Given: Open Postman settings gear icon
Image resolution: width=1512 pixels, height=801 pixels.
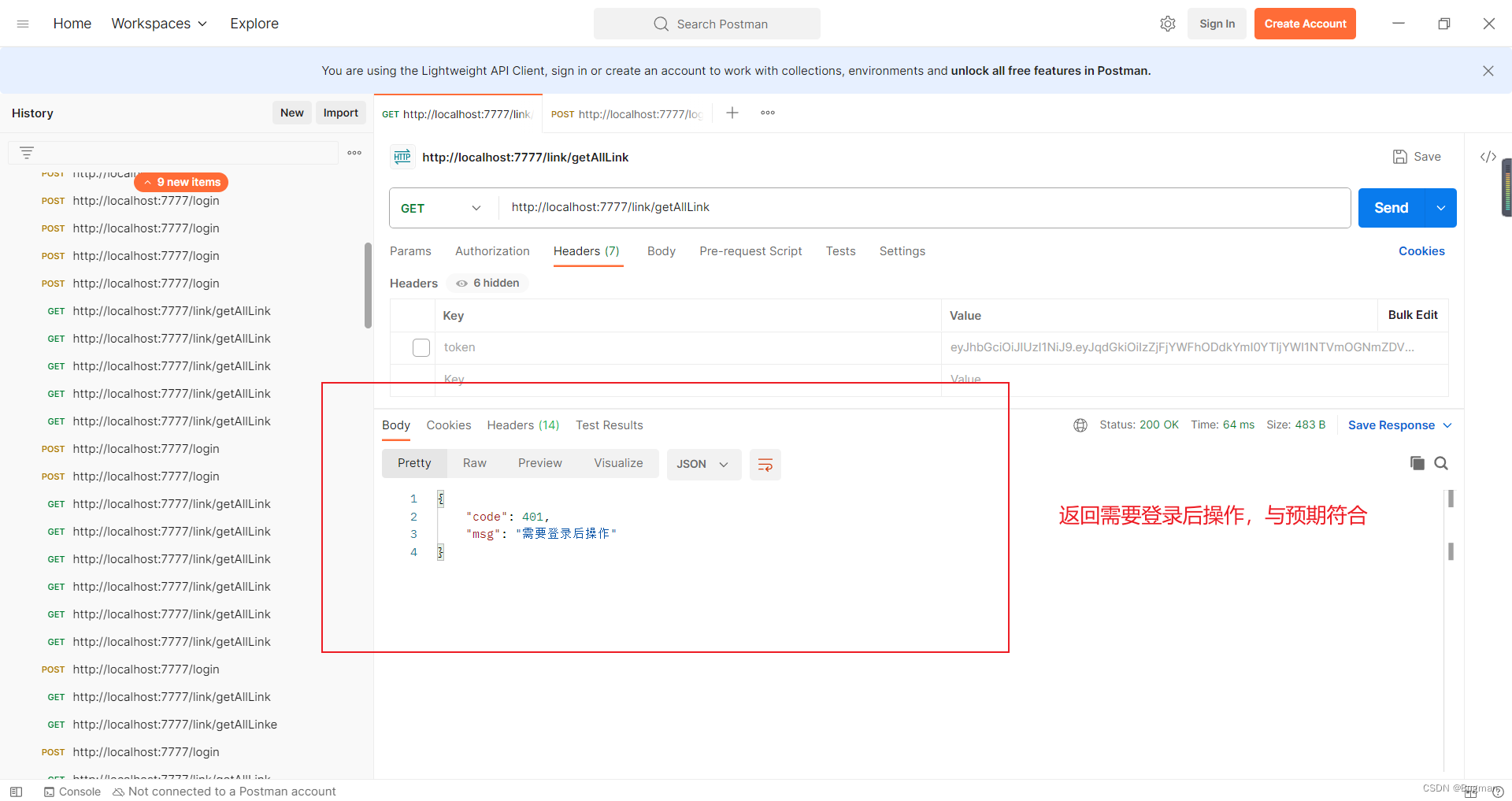Looking at the screenshot, I should tap(1168, 24).
